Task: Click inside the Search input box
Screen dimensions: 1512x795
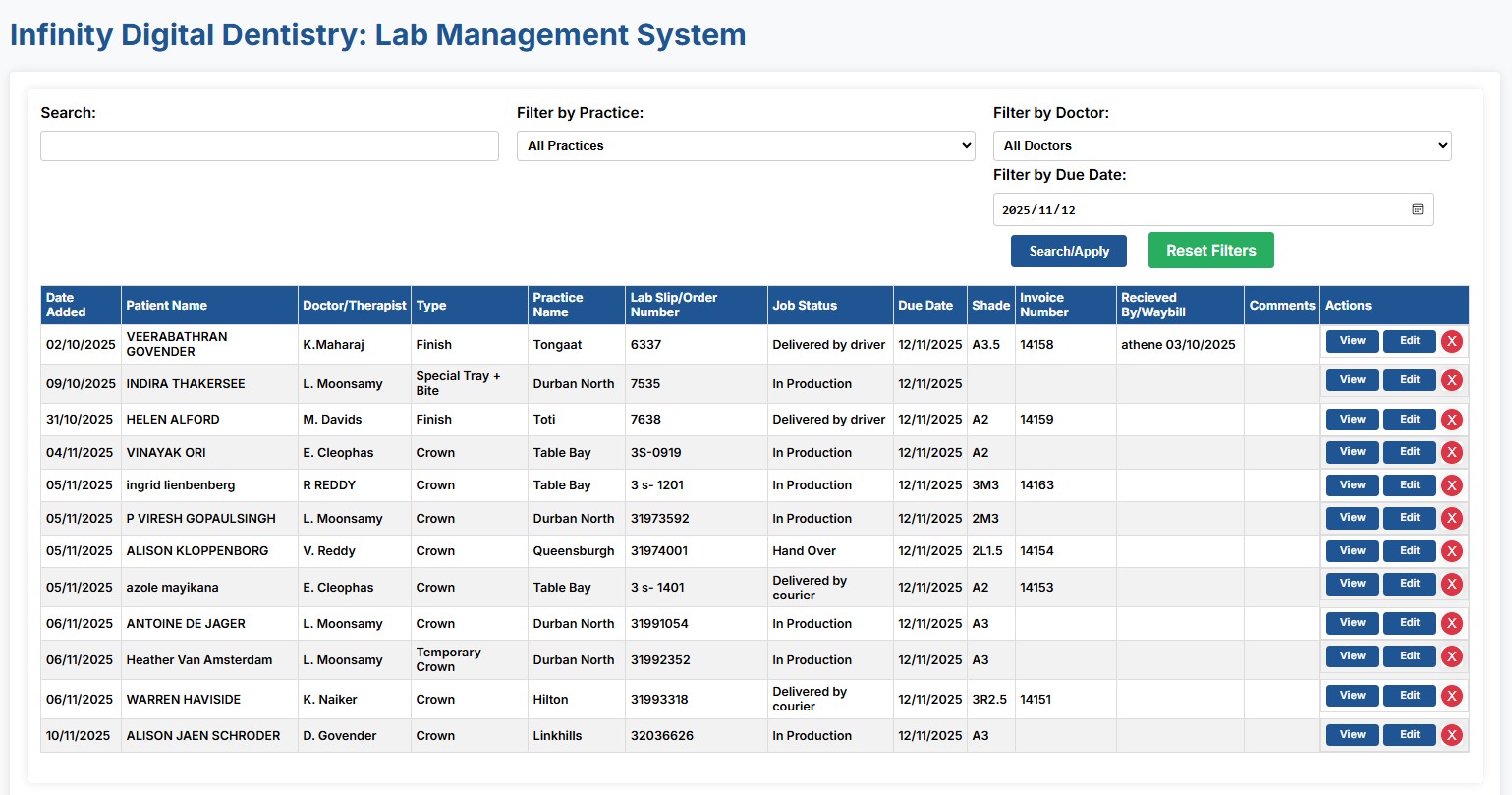Action: pyautogui.click(x=268, y=145)
